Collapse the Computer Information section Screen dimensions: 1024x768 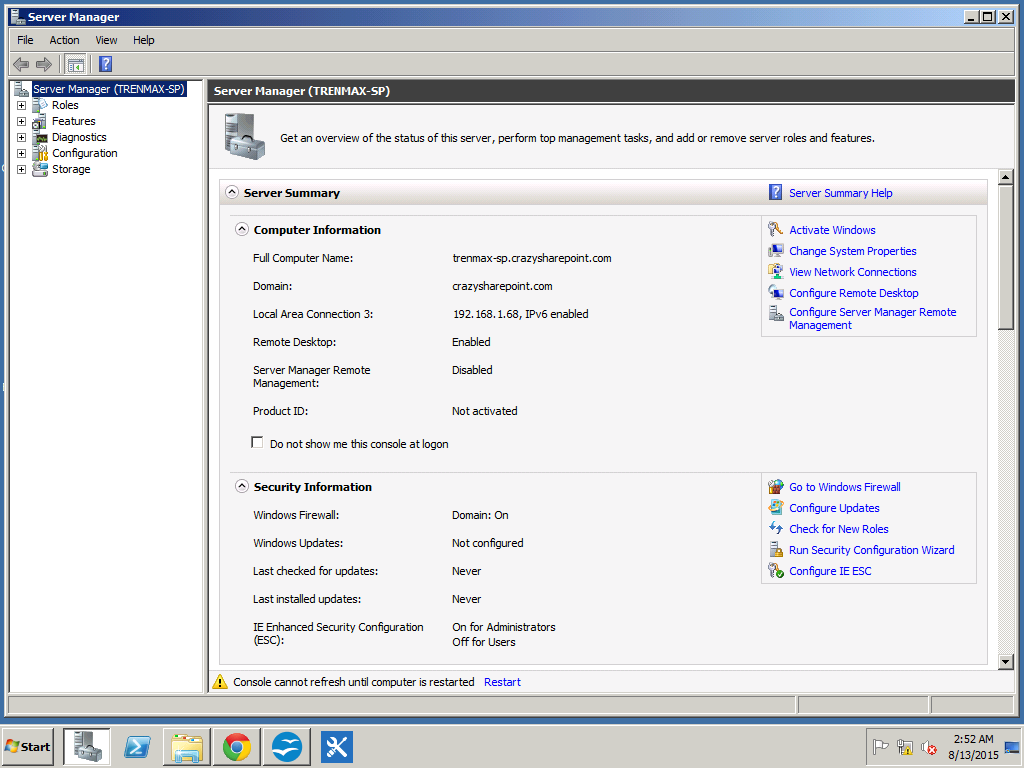pyautogui.click(x=242, y=229)
